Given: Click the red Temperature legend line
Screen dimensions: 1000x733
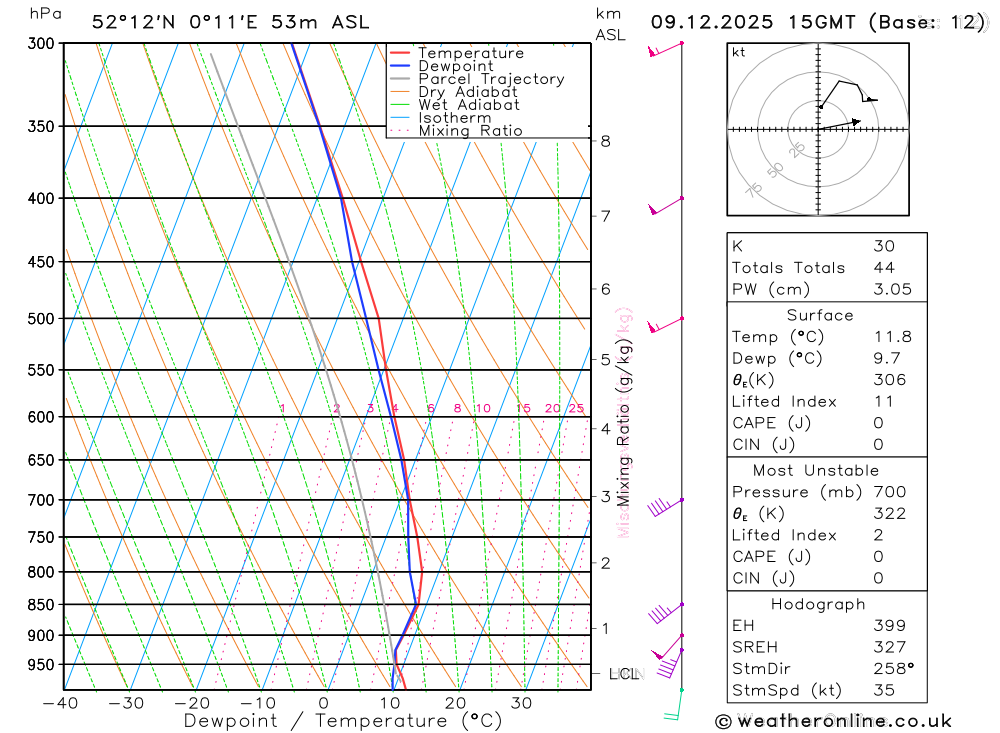Looking at the screenshot, I should pyautogui.click(x=400, y=53).
